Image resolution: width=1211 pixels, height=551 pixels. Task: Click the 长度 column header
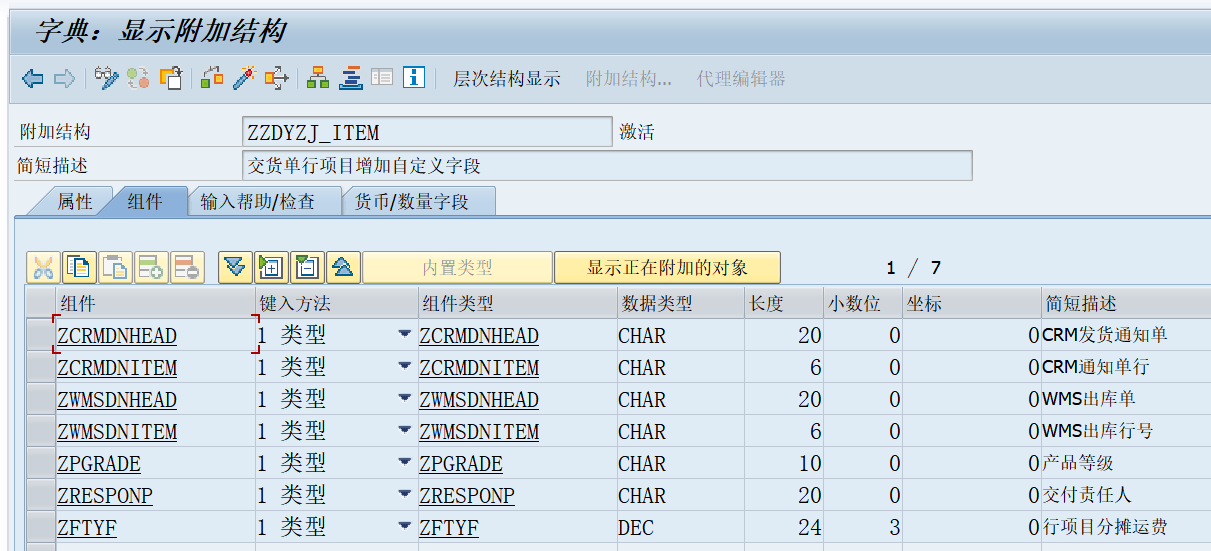tap(784, 303)
